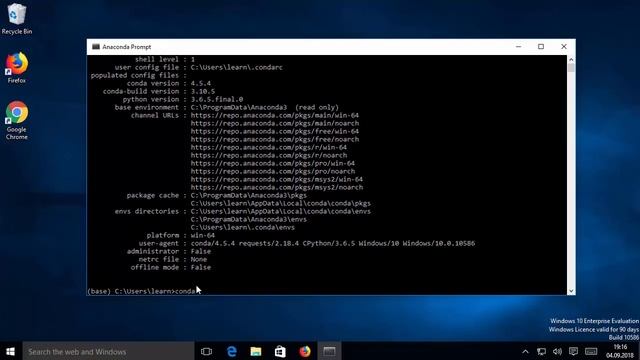Click the 'offline mode : False' line
This screenshot has width=640, height=360.
coord(171,267)
